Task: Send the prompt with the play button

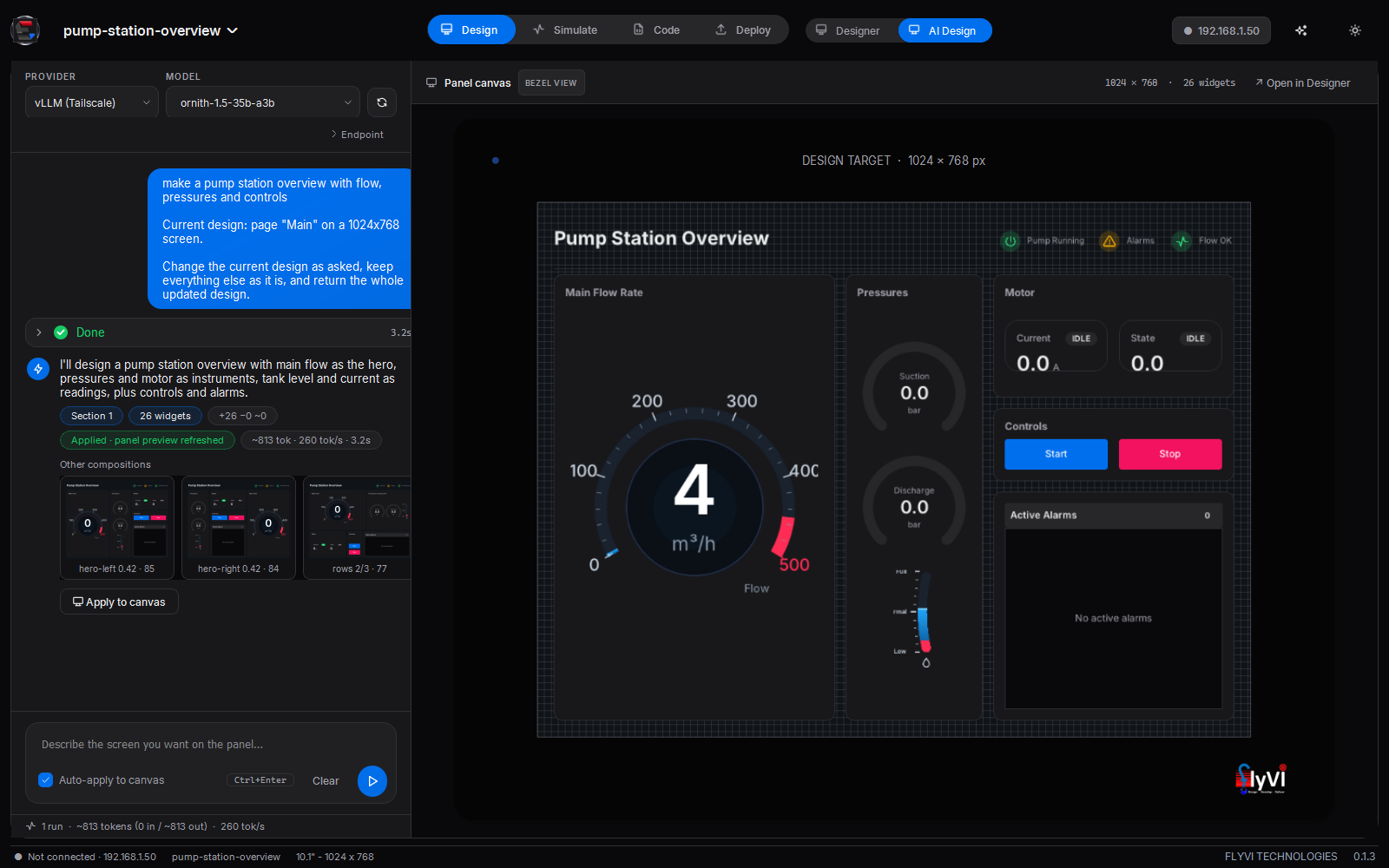Action: point(372,781)
